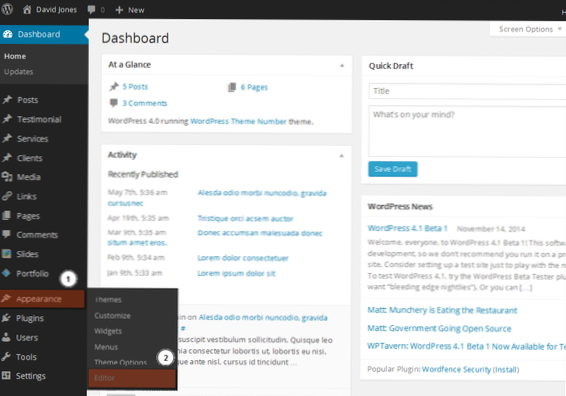
Task: Open Lorem dolor consectetuer post link
Action: [243, 258]
